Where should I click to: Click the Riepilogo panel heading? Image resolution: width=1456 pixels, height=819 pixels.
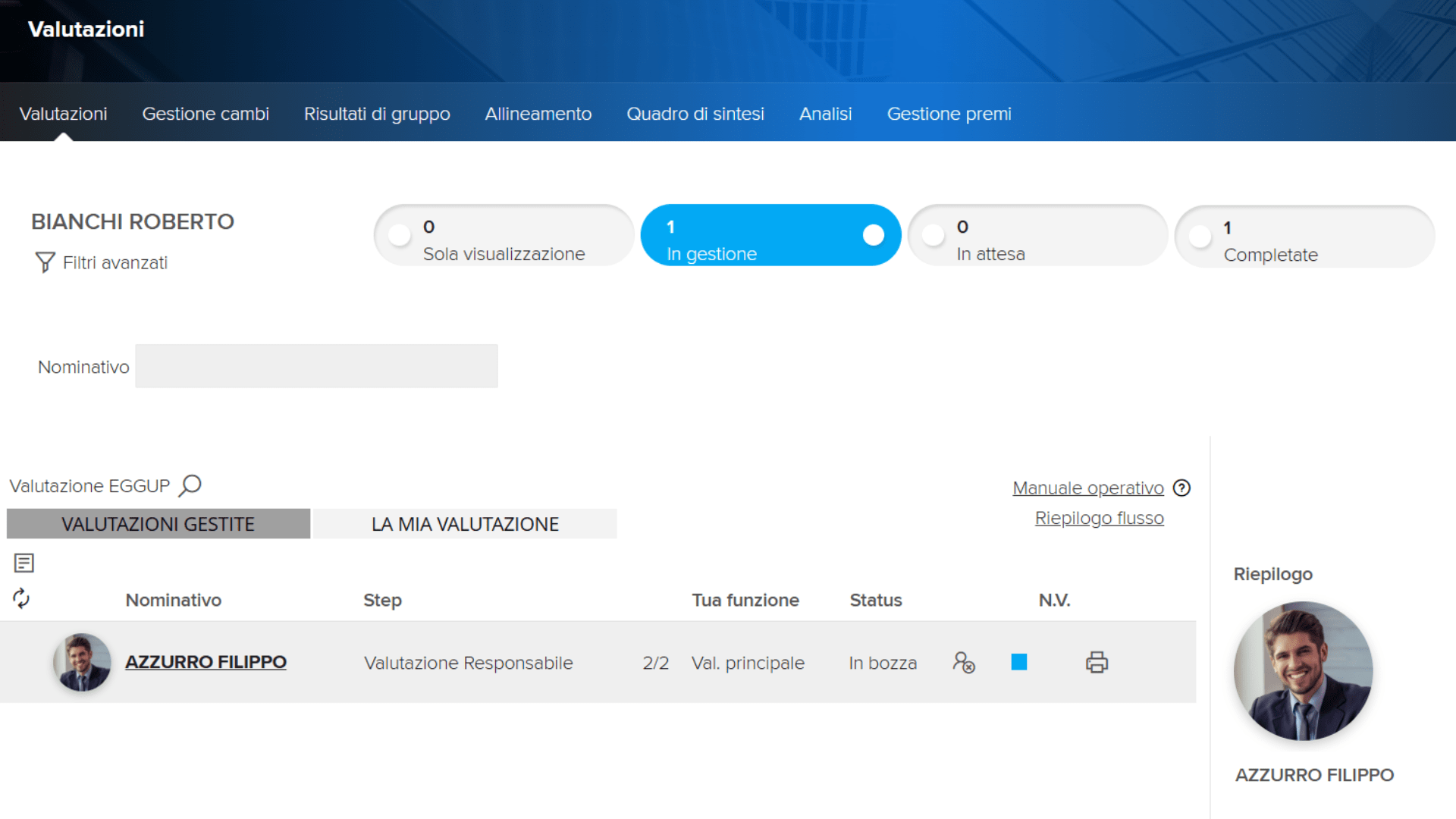[1272, 574]
